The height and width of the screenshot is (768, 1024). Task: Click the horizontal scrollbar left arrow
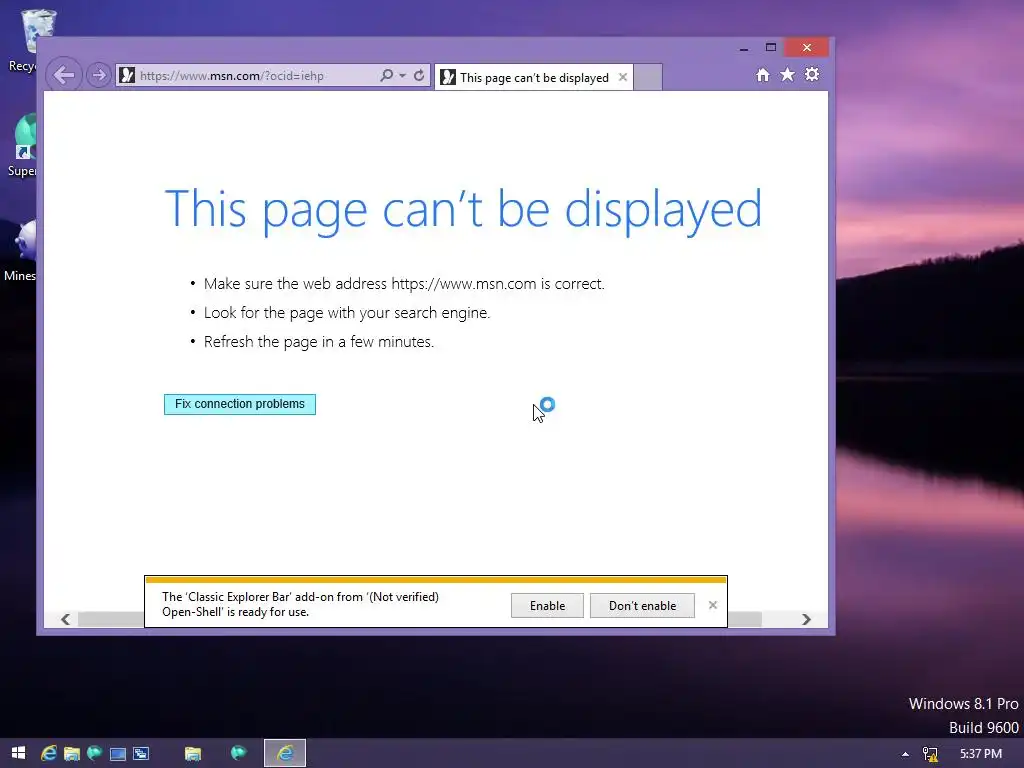(65, 619)
